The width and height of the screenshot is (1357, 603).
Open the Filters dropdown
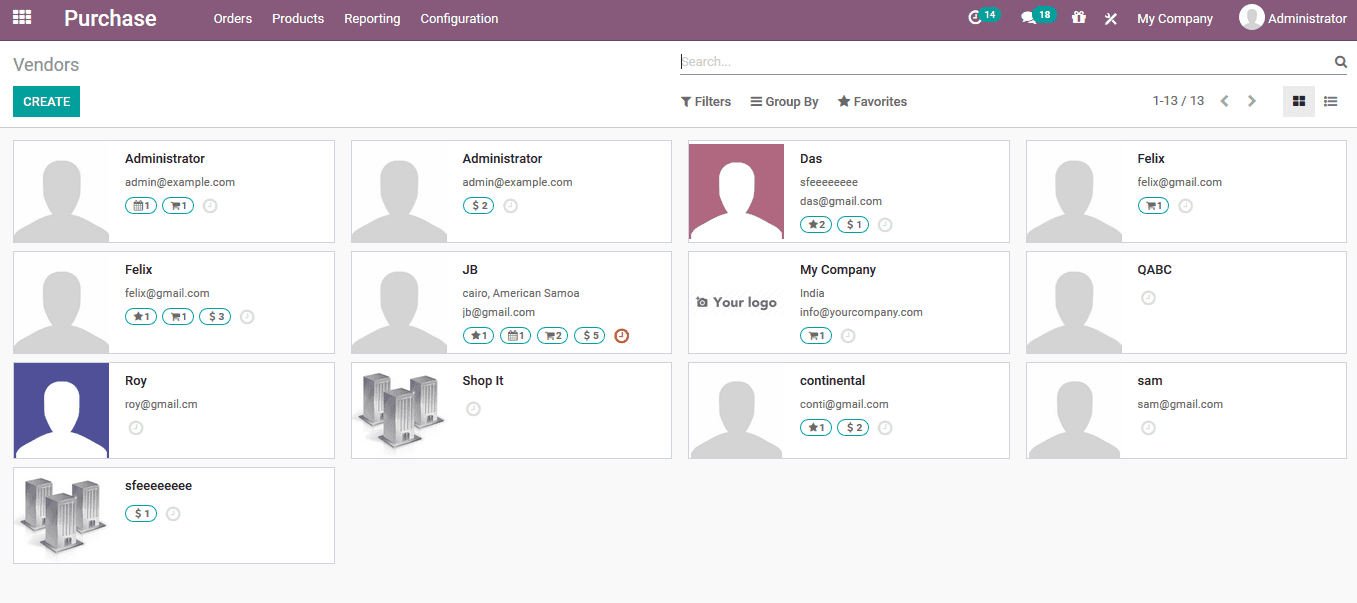[x=705, y=101]
